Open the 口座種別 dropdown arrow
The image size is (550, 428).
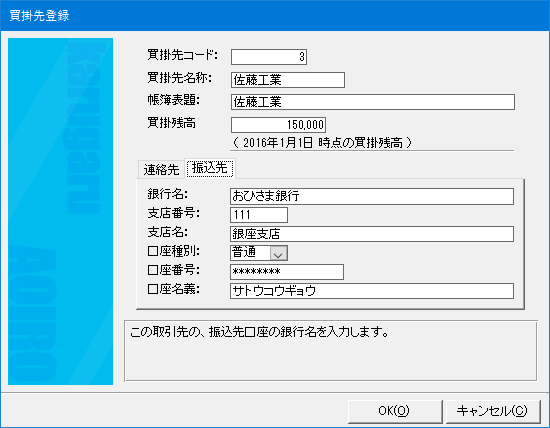pyautogui.click(x=279, y=253)
